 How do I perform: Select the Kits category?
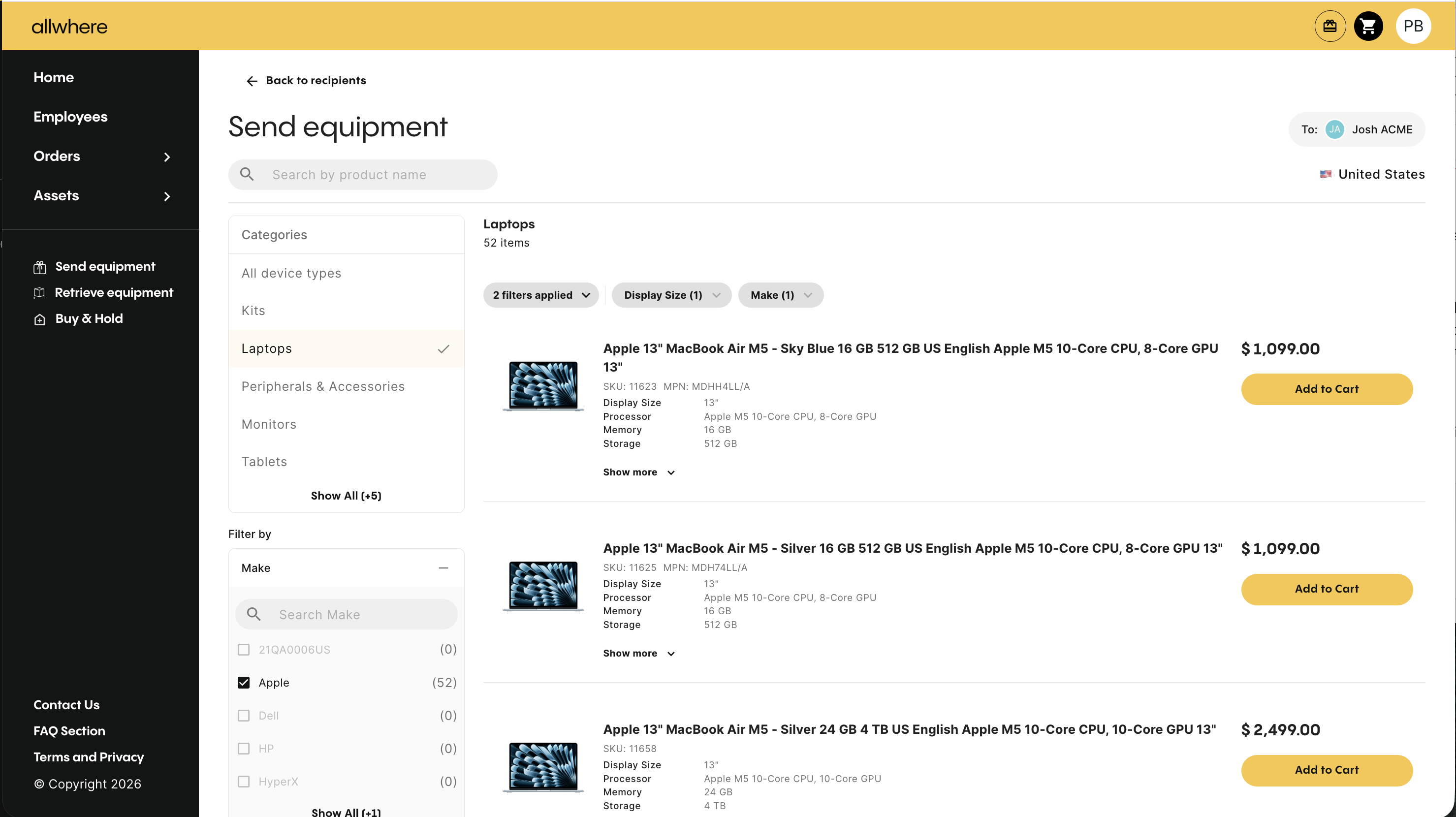pyautogui.click(x=346, y=311)
